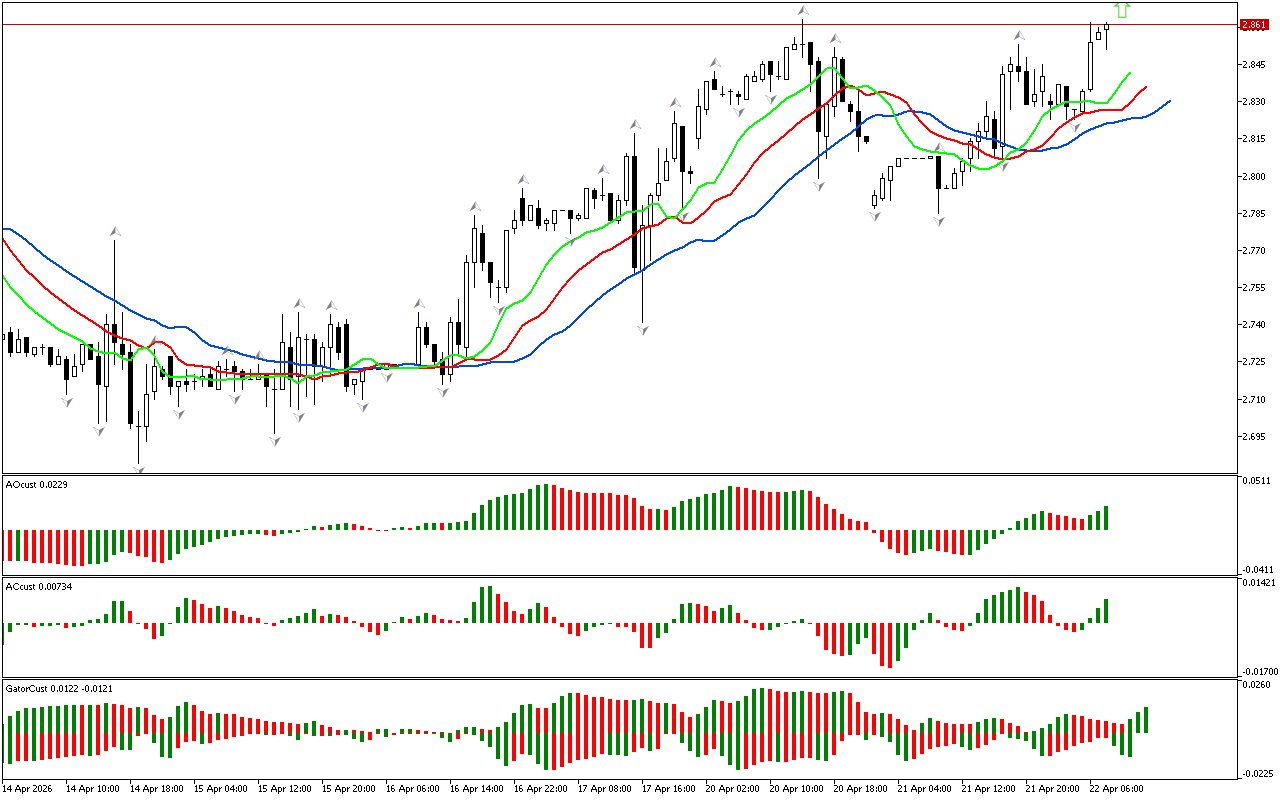Select the last green AOcust histogram bar
The width and height of the screenshot is (1280, 800).
tap(1106, 518)
